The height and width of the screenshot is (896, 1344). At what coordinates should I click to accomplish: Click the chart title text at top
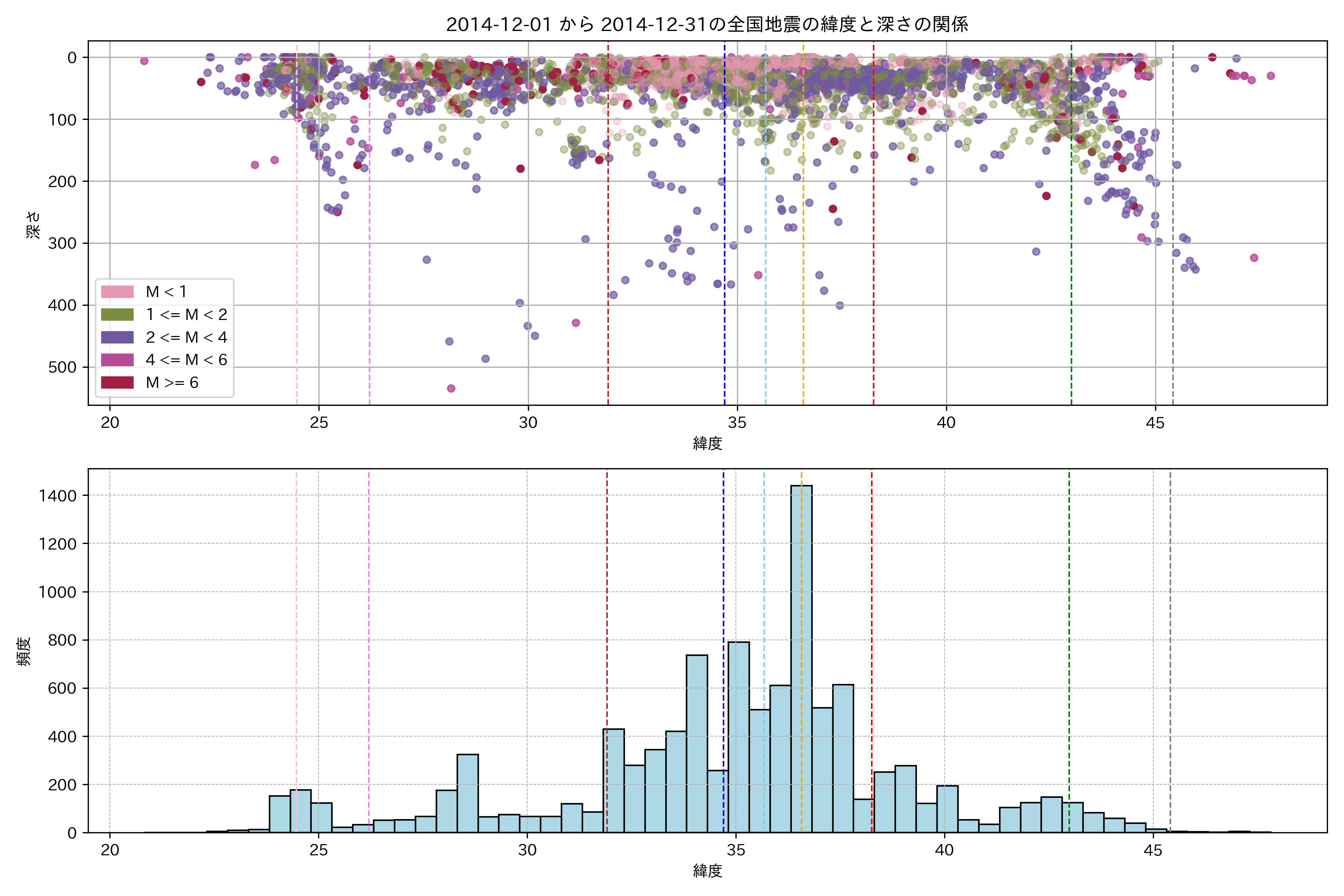707,25
